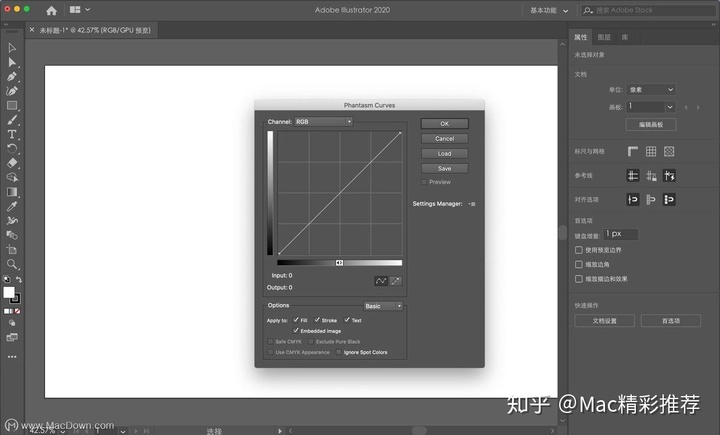Click the lock guides icon

(651, 175)
